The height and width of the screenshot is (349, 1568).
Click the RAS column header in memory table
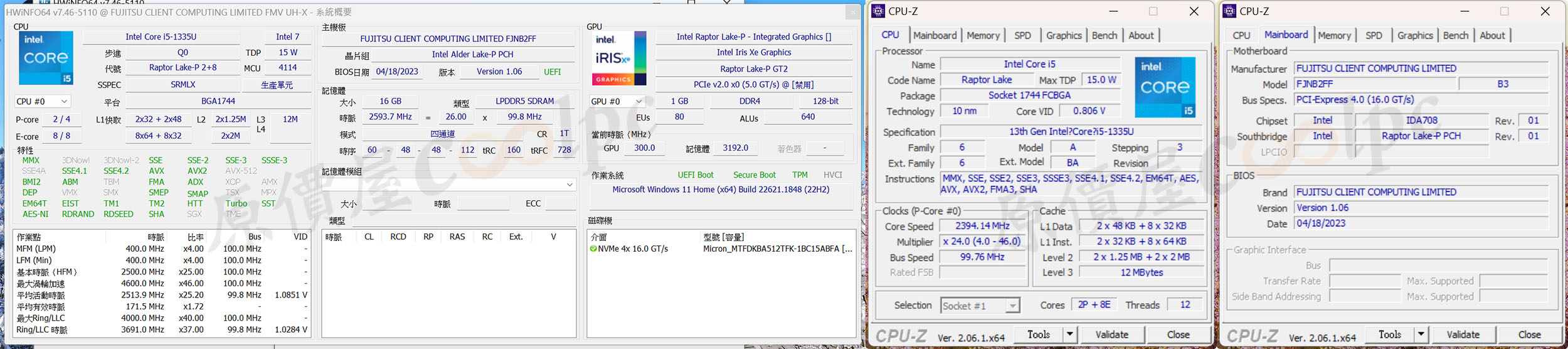point(457,237)
